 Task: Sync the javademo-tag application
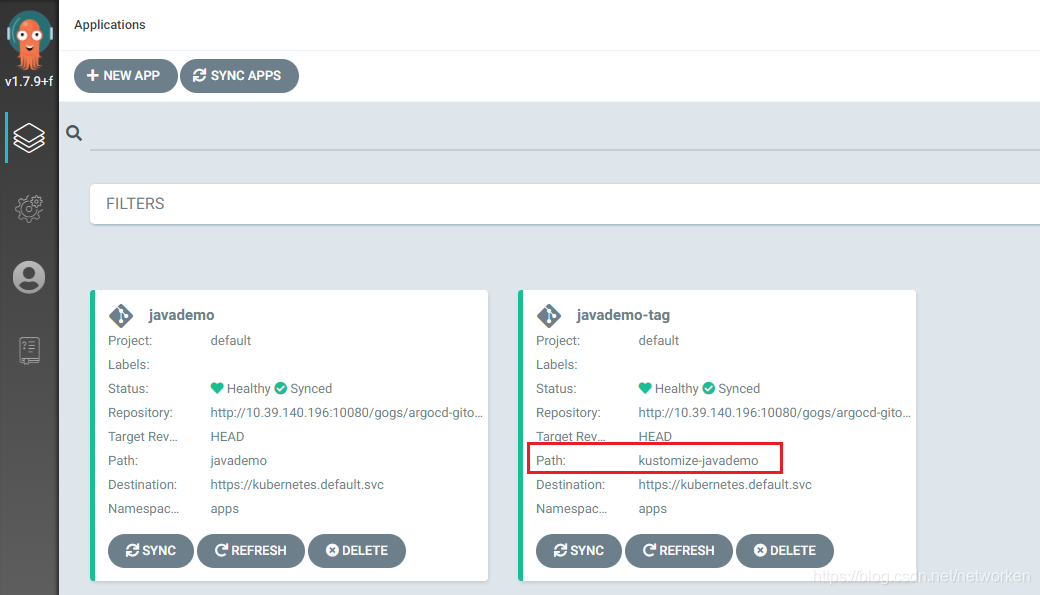578,550
